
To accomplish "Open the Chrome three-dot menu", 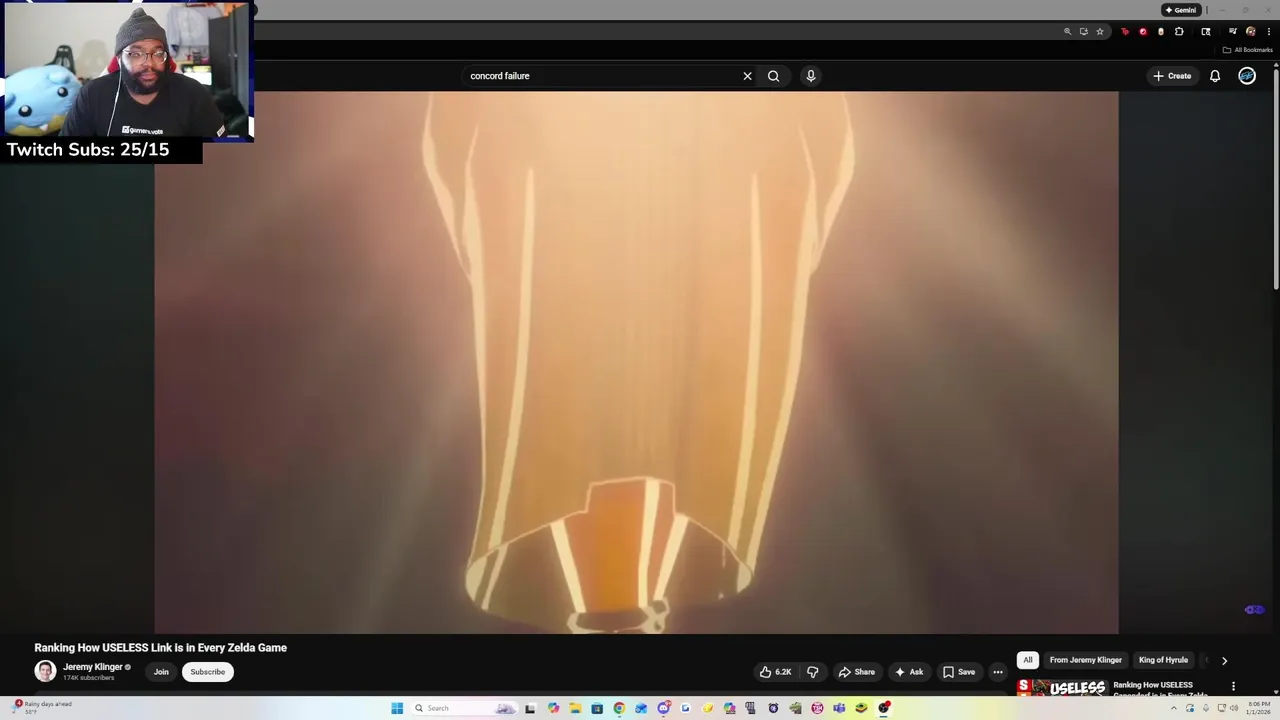I will (1269, 32).
